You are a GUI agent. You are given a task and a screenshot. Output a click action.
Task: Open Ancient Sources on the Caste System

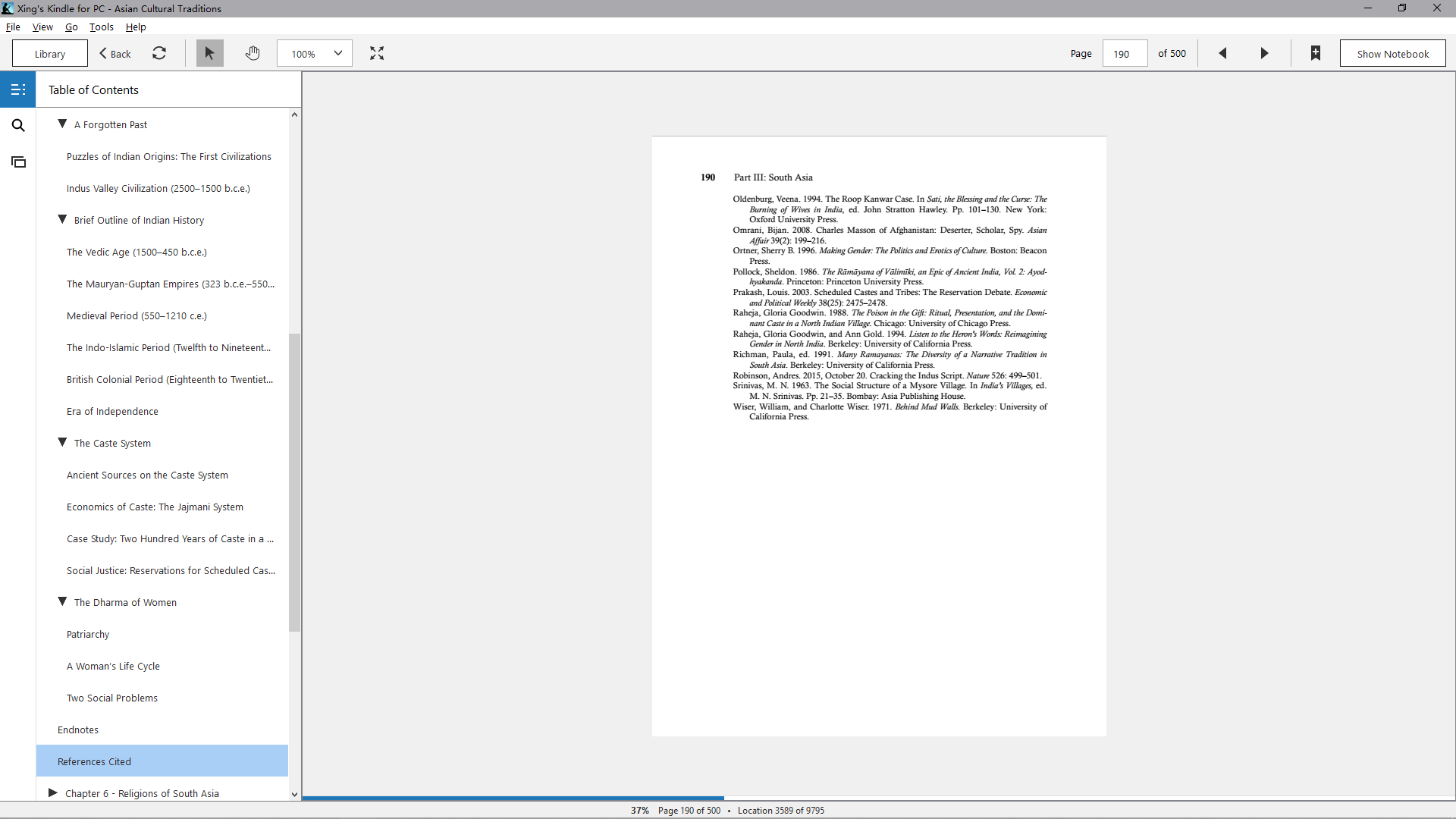point(147,475)
